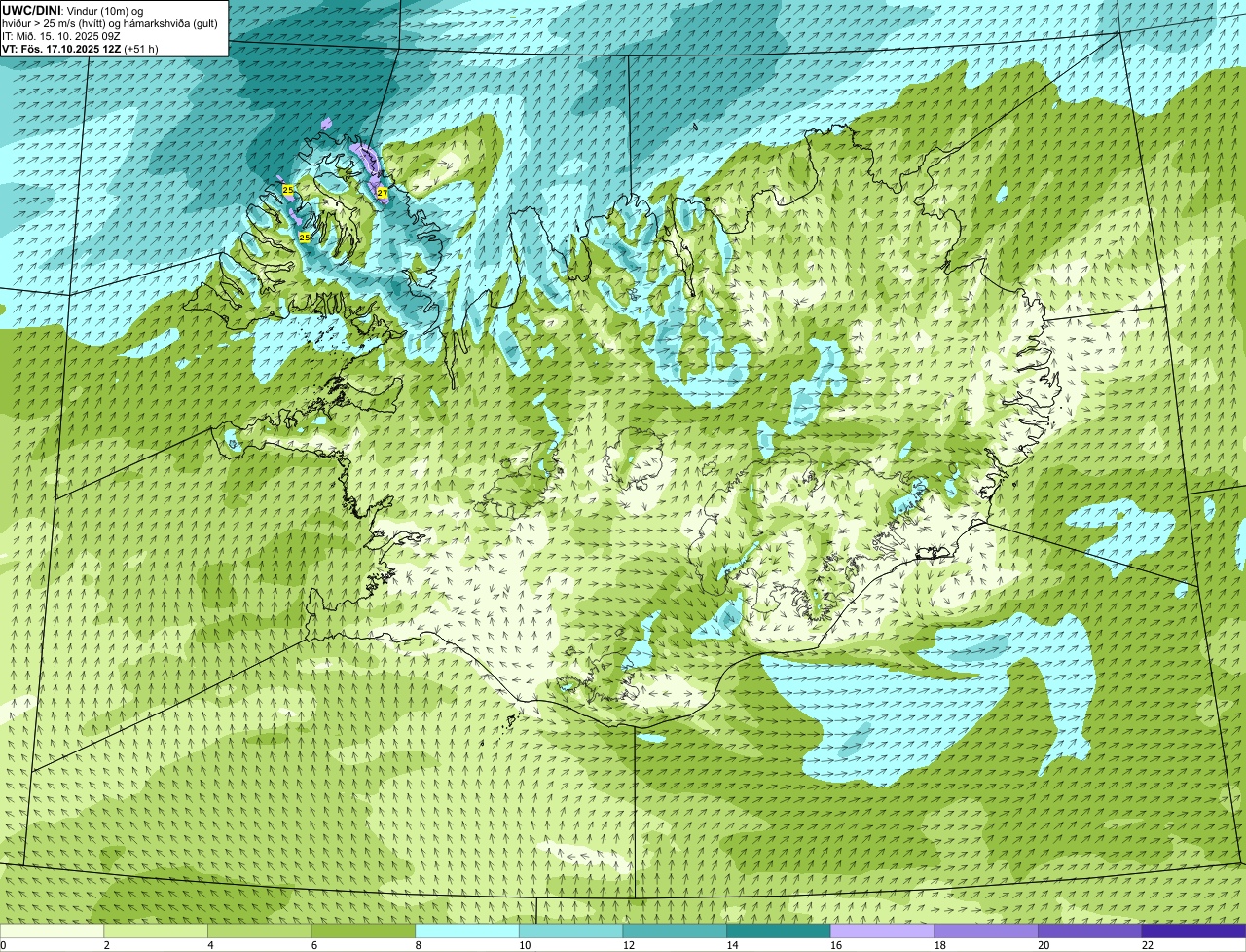
Task: Select the 12–14 m/s teal legend swatch
Action: [675, 931]
